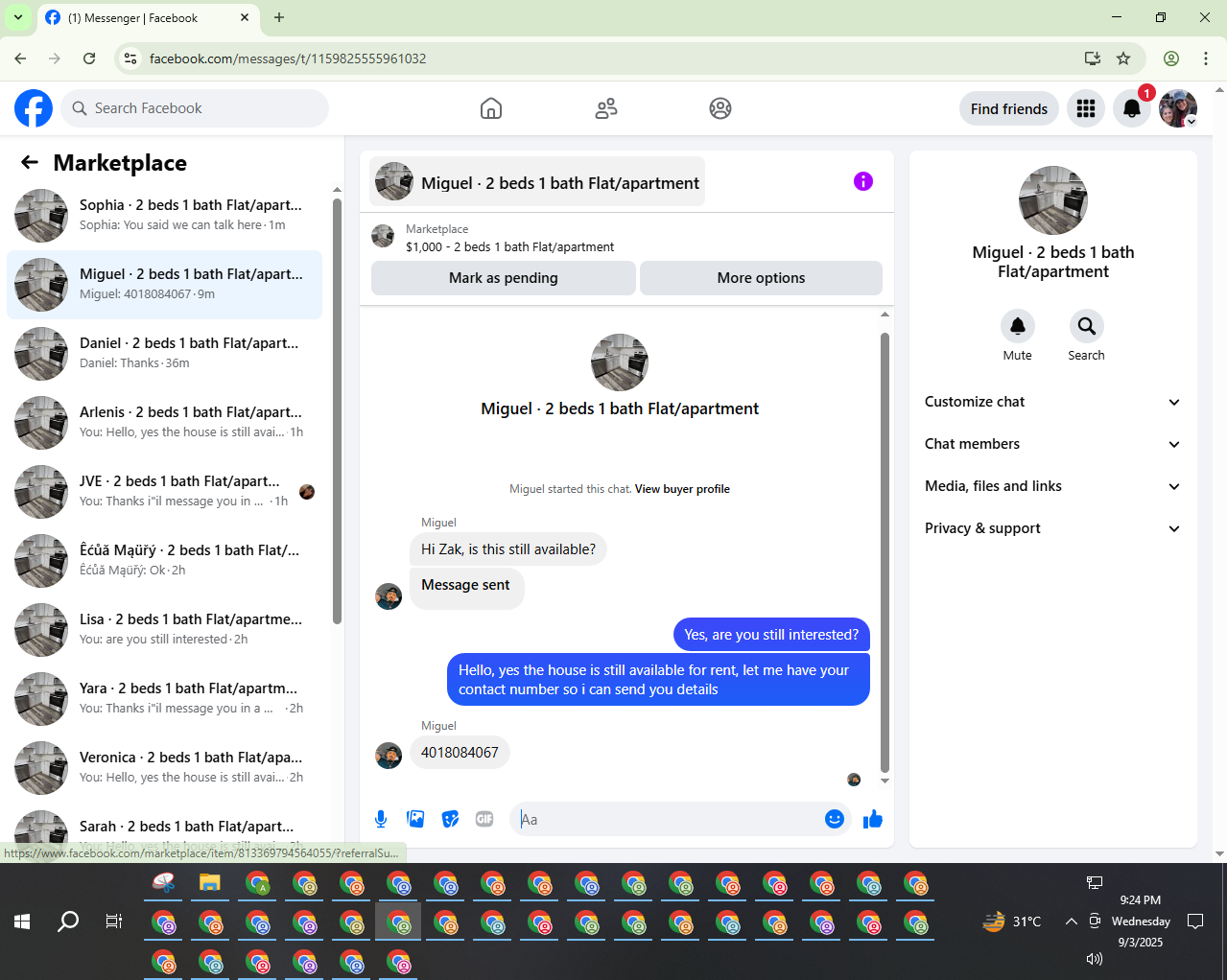Screen dimensions: 1227x980
Task: Choose a GIF icon
Action: 484,819
